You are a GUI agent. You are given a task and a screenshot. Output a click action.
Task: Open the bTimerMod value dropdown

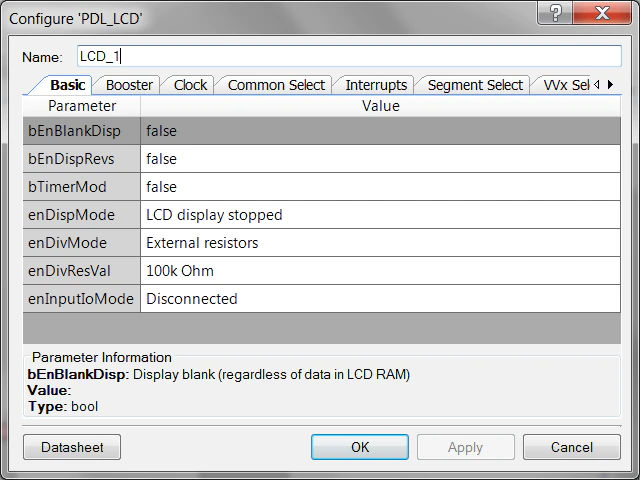pyautogui.click(x=380, y=187)
